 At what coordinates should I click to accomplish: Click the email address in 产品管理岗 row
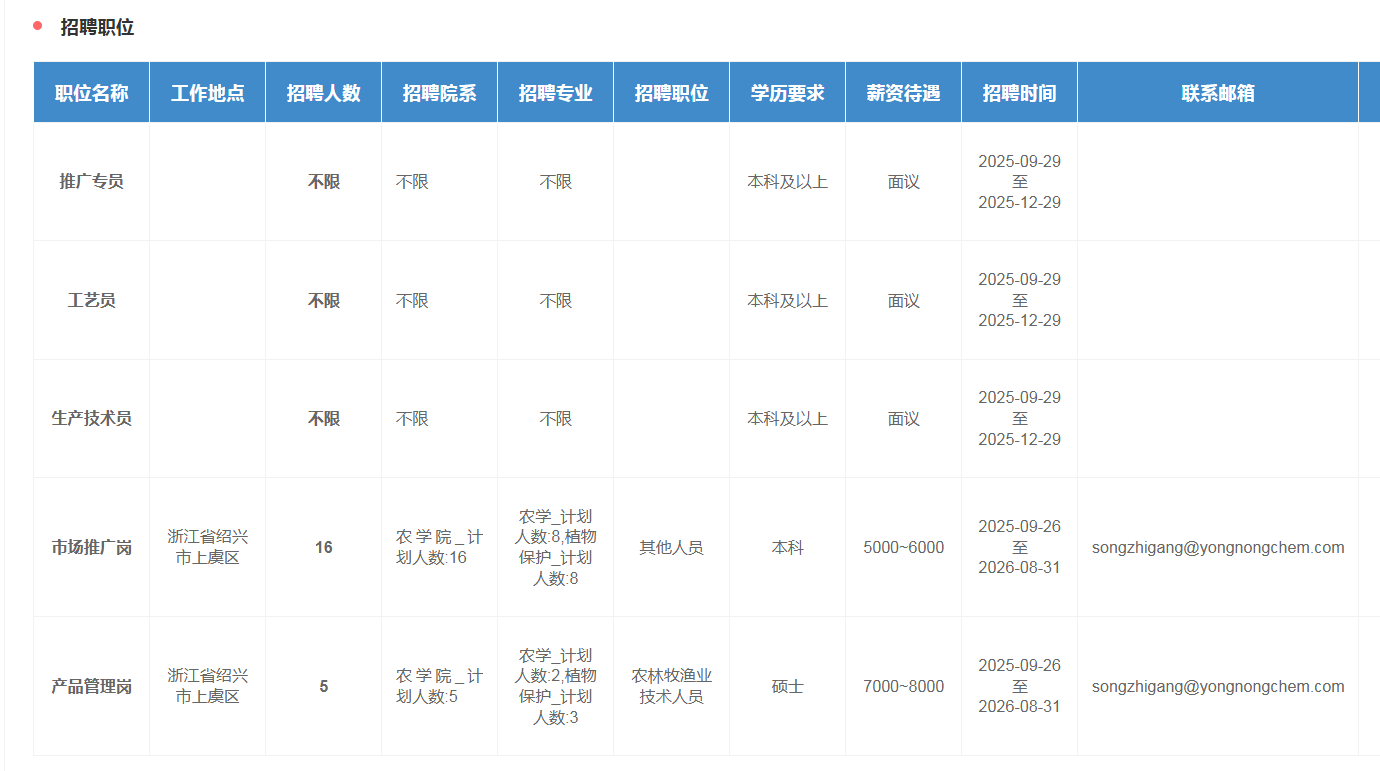tap(1217, 686)
